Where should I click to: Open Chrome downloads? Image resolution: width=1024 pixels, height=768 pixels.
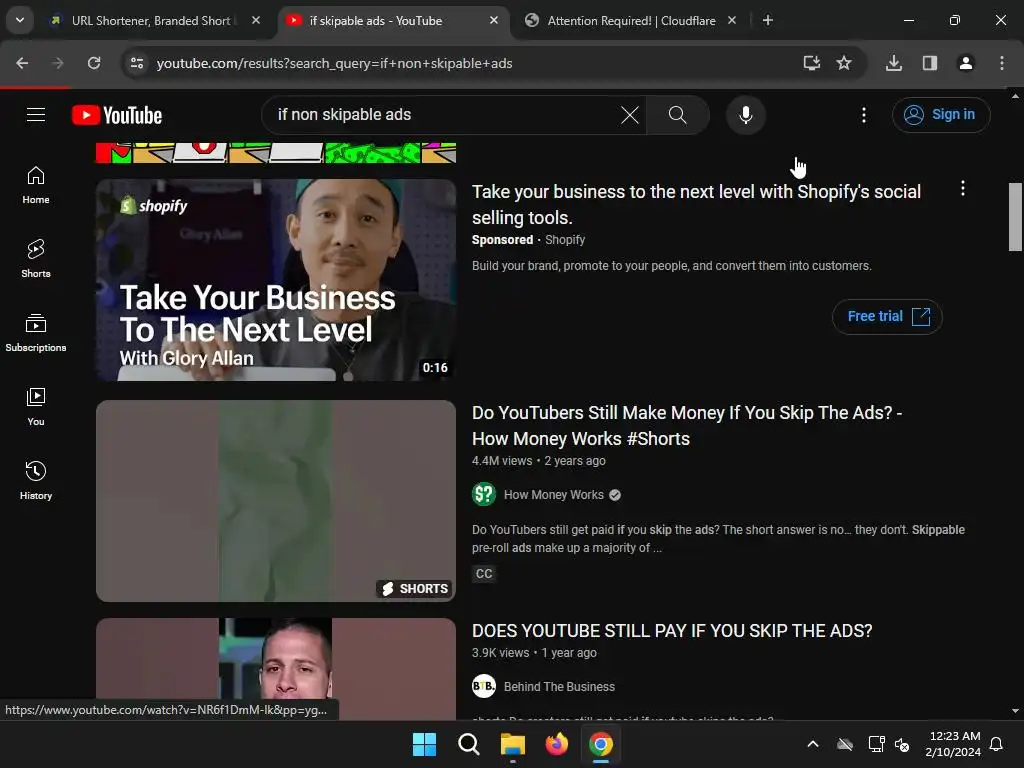coord(893,63)
